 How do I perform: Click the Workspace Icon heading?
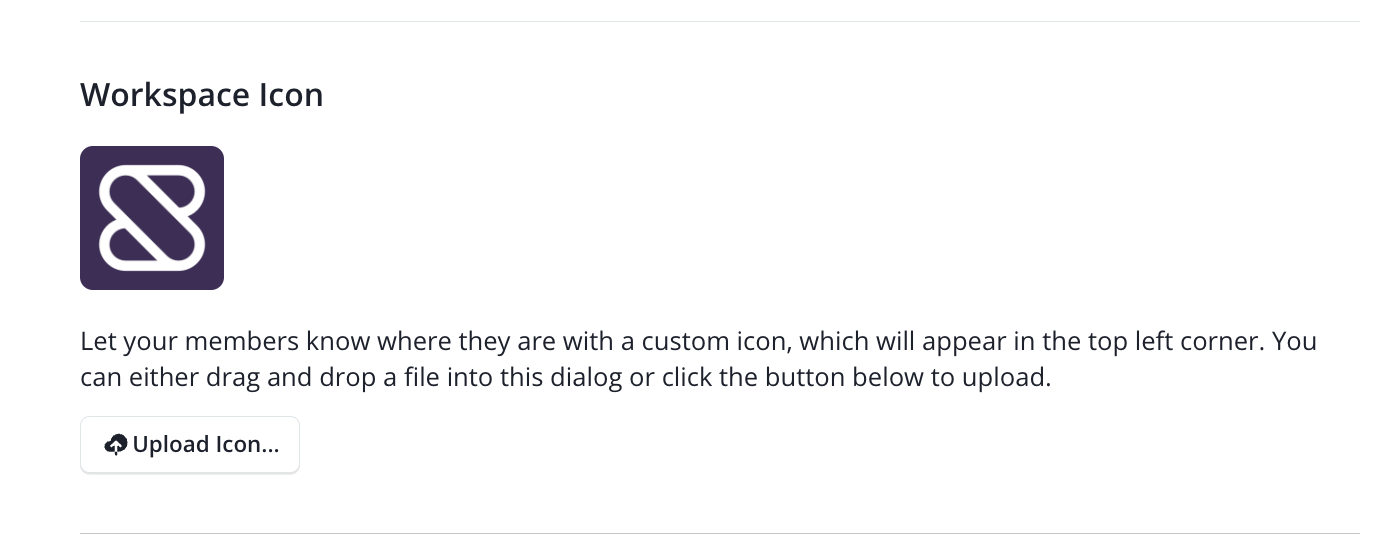point(202,95)
